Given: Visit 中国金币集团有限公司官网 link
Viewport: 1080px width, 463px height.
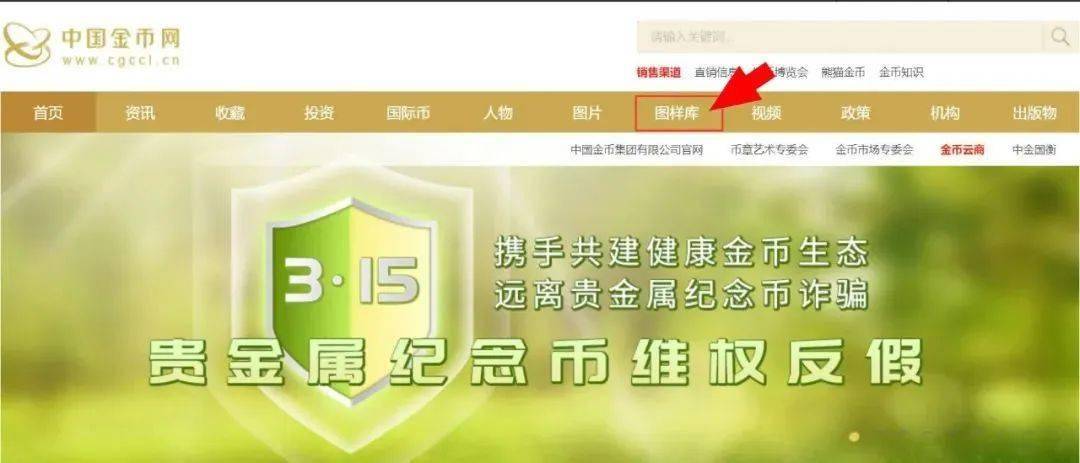Looking at the screenshot, I should coord(636,150).
